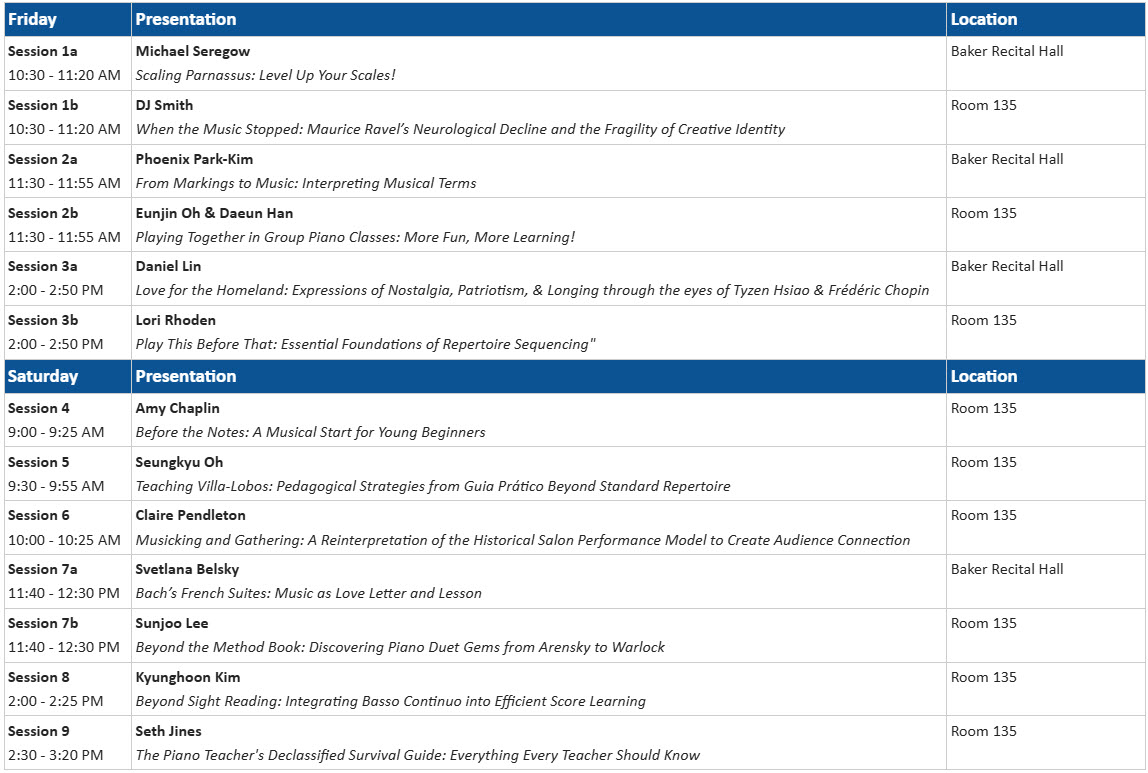This screenshot has width=1148, height=773.
Task: Click Session 1a Baker Recital Hall location
Action: pyautogui.click(x=1007, y=51)
